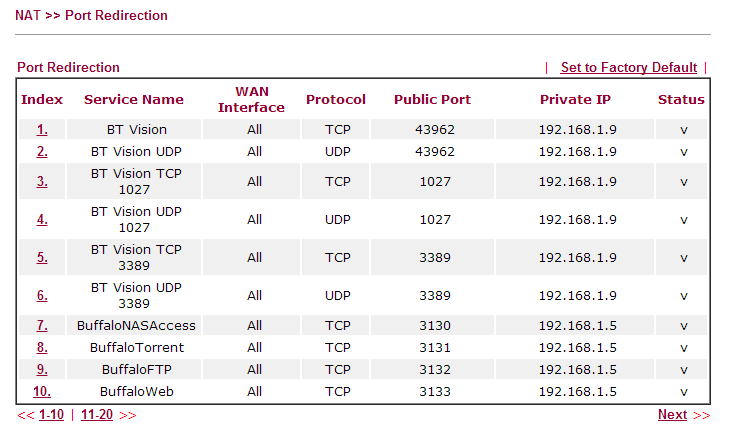Open index 4 link for UDP 1027
745x443 pixels.
(x=42, y=220)
